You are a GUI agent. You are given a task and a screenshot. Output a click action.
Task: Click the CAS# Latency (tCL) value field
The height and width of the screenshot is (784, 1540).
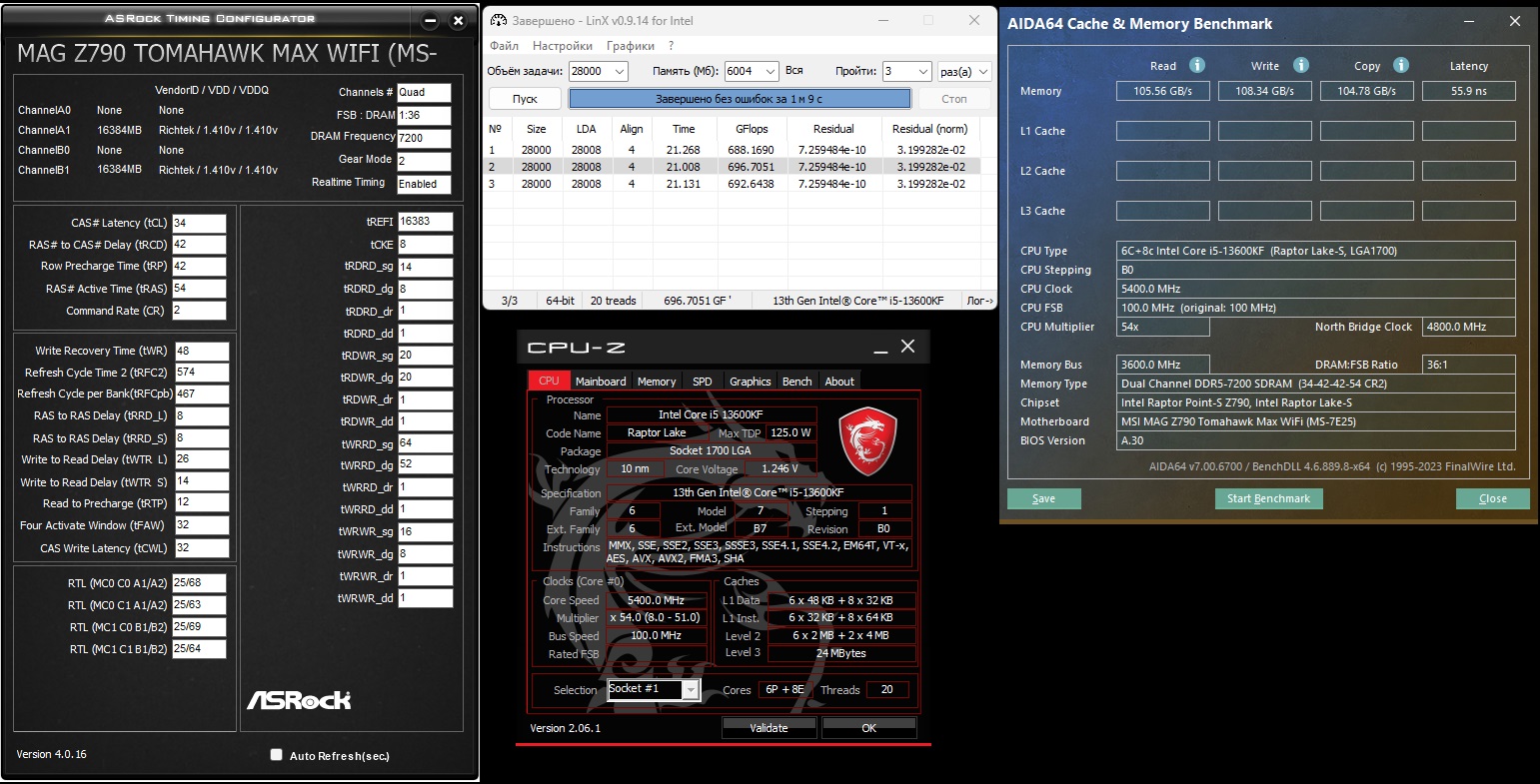tap(199, 223)
